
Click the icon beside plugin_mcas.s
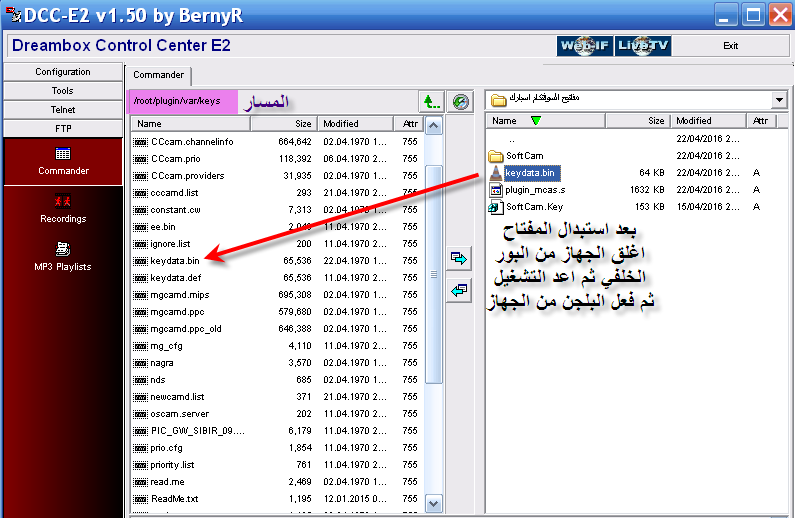point(495,190)
